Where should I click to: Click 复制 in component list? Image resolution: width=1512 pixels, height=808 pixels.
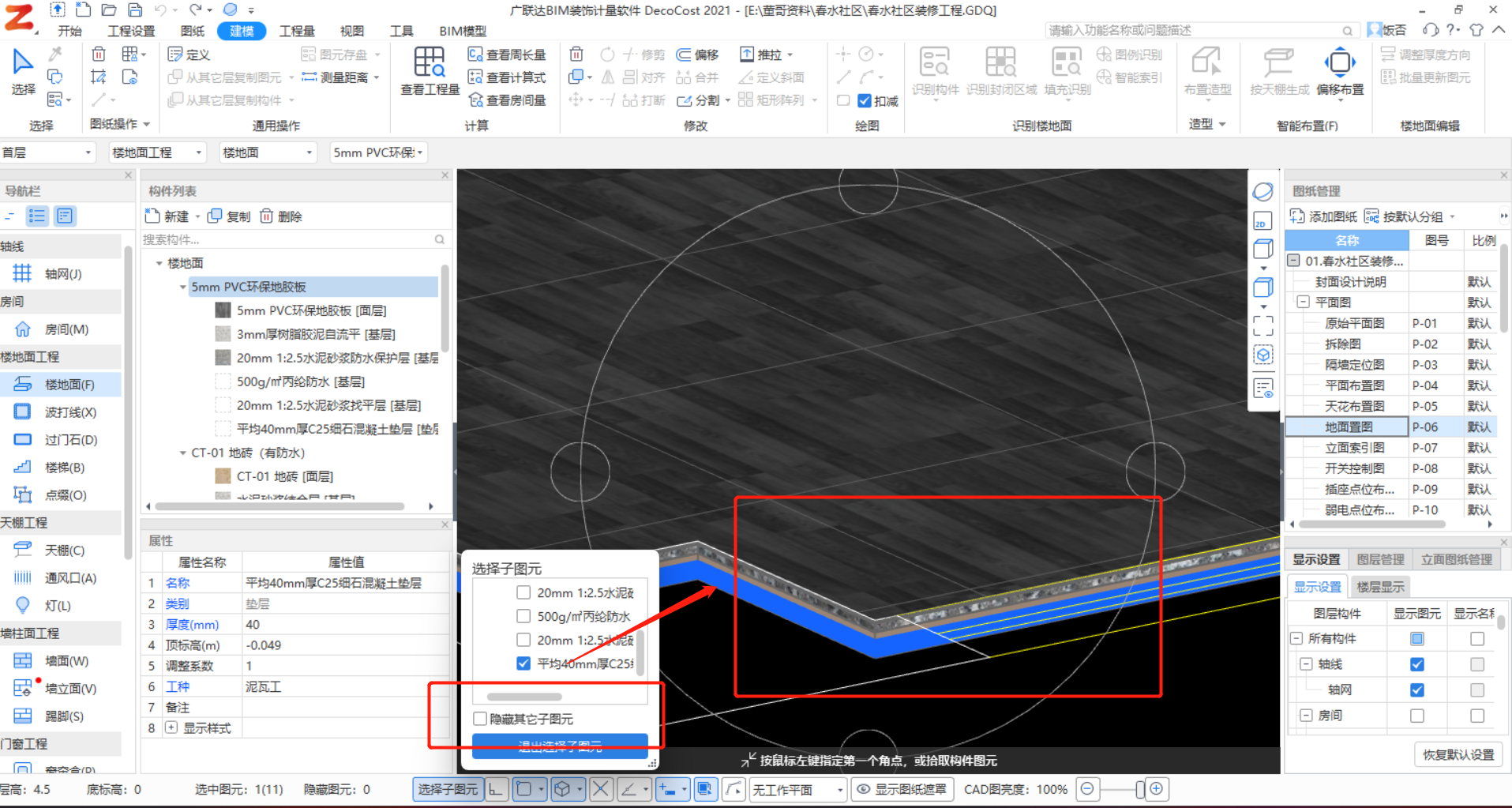tap(229, 216)
